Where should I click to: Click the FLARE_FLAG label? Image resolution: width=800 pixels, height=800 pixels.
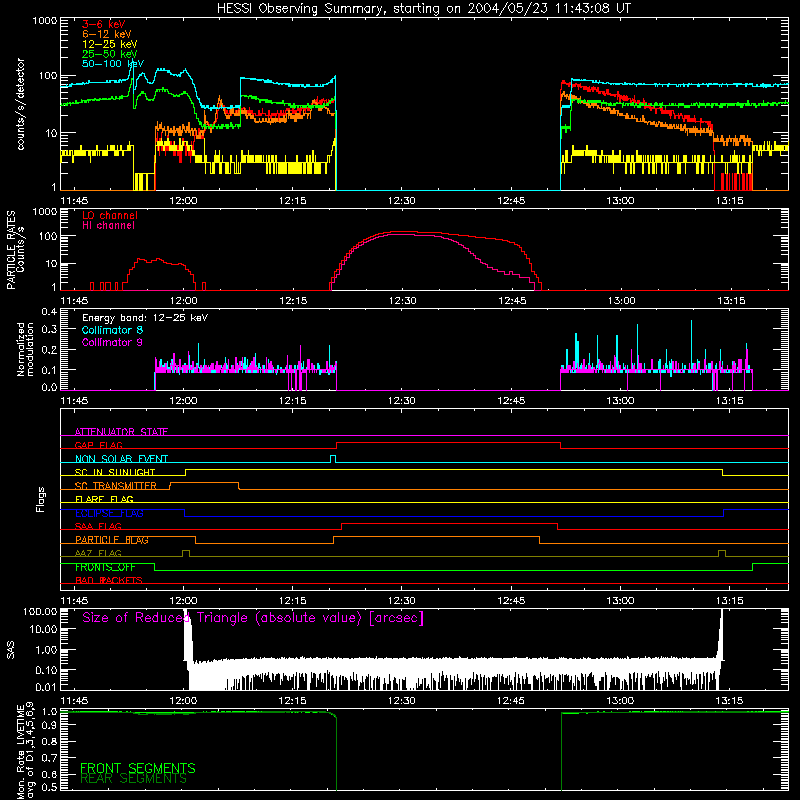tap(104, 499)
